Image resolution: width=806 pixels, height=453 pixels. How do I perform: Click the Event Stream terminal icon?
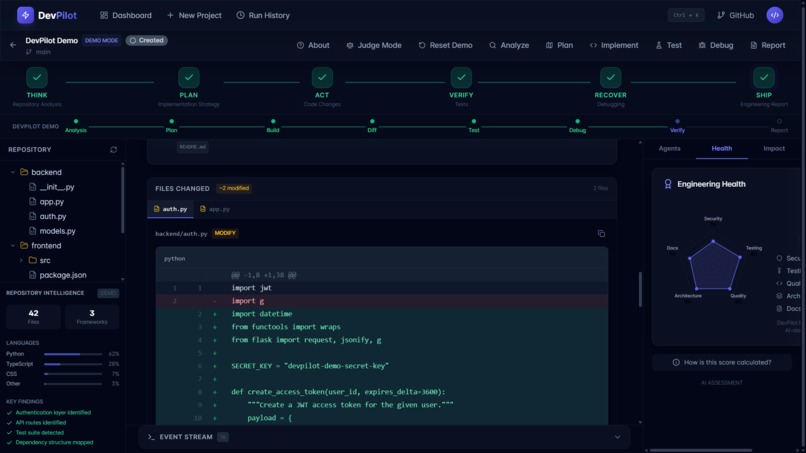tap(151, 437)
